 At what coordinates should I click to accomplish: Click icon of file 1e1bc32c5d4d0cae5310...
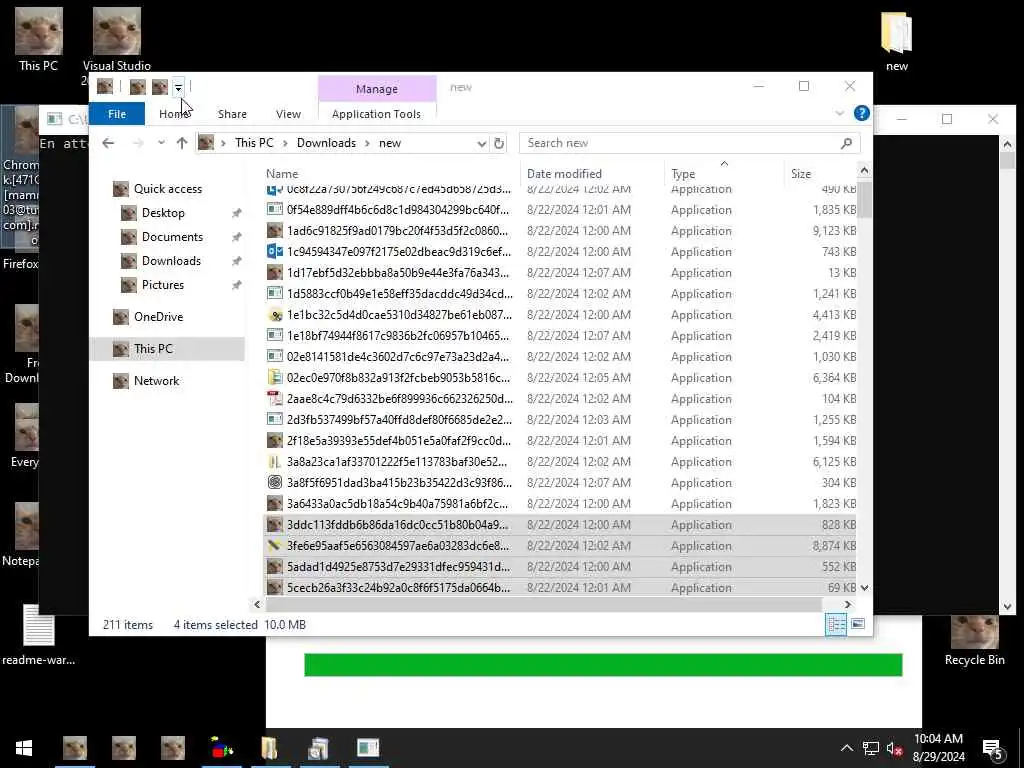point(275,315)
